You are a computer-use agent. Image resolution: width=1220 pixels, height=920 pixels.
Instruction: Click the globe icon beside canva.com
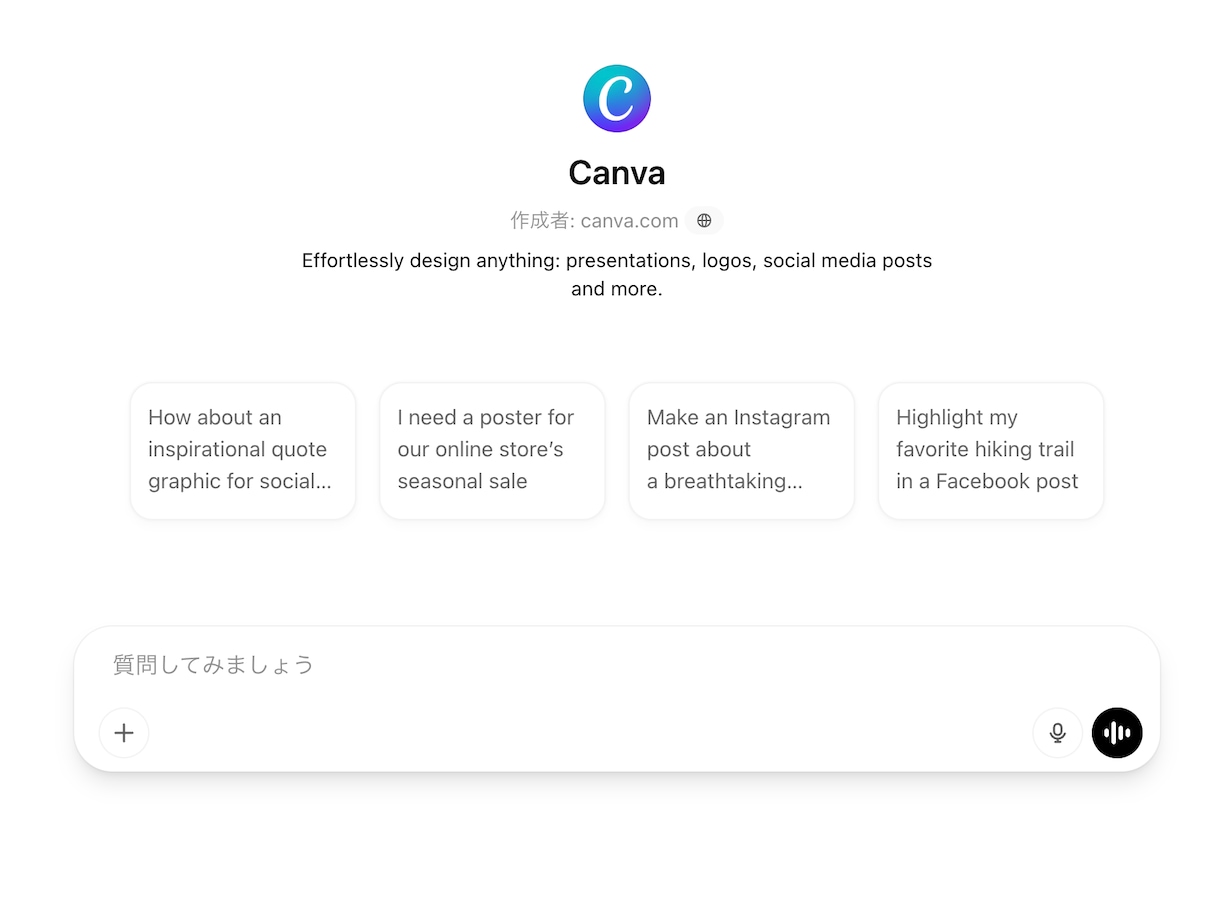point(704,221)
